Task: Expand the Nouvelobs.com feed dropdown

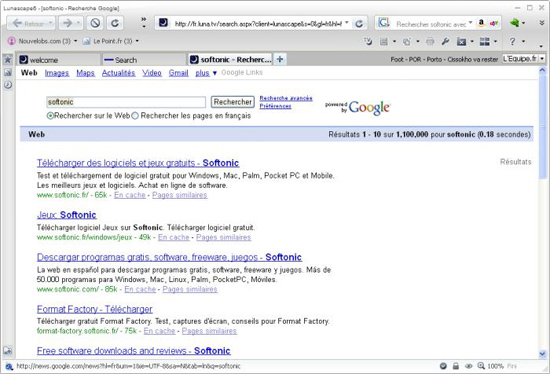Action: tap(75, 41)
